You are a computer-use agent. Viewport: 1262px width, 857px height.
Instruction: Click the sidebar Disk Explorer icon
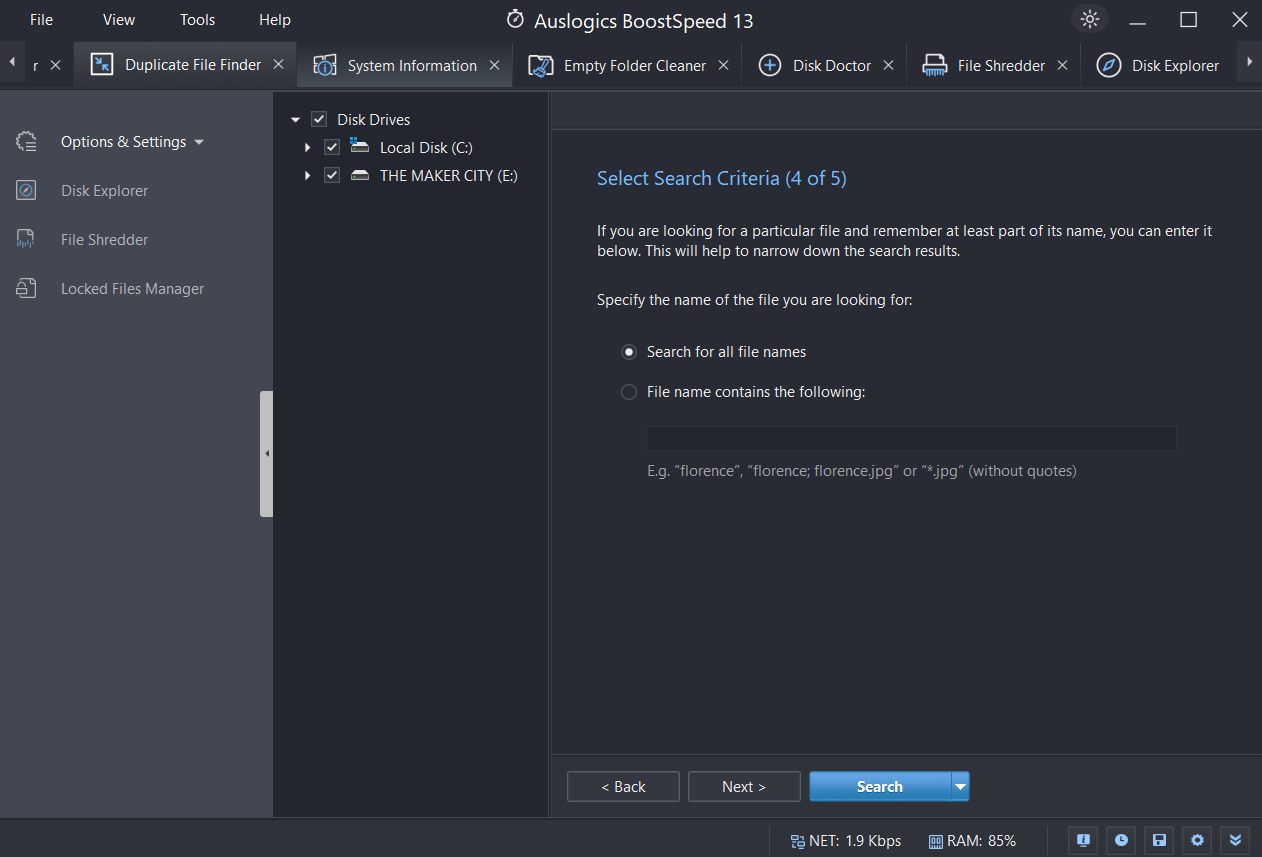pyautogui.click(x=27, y=191)
